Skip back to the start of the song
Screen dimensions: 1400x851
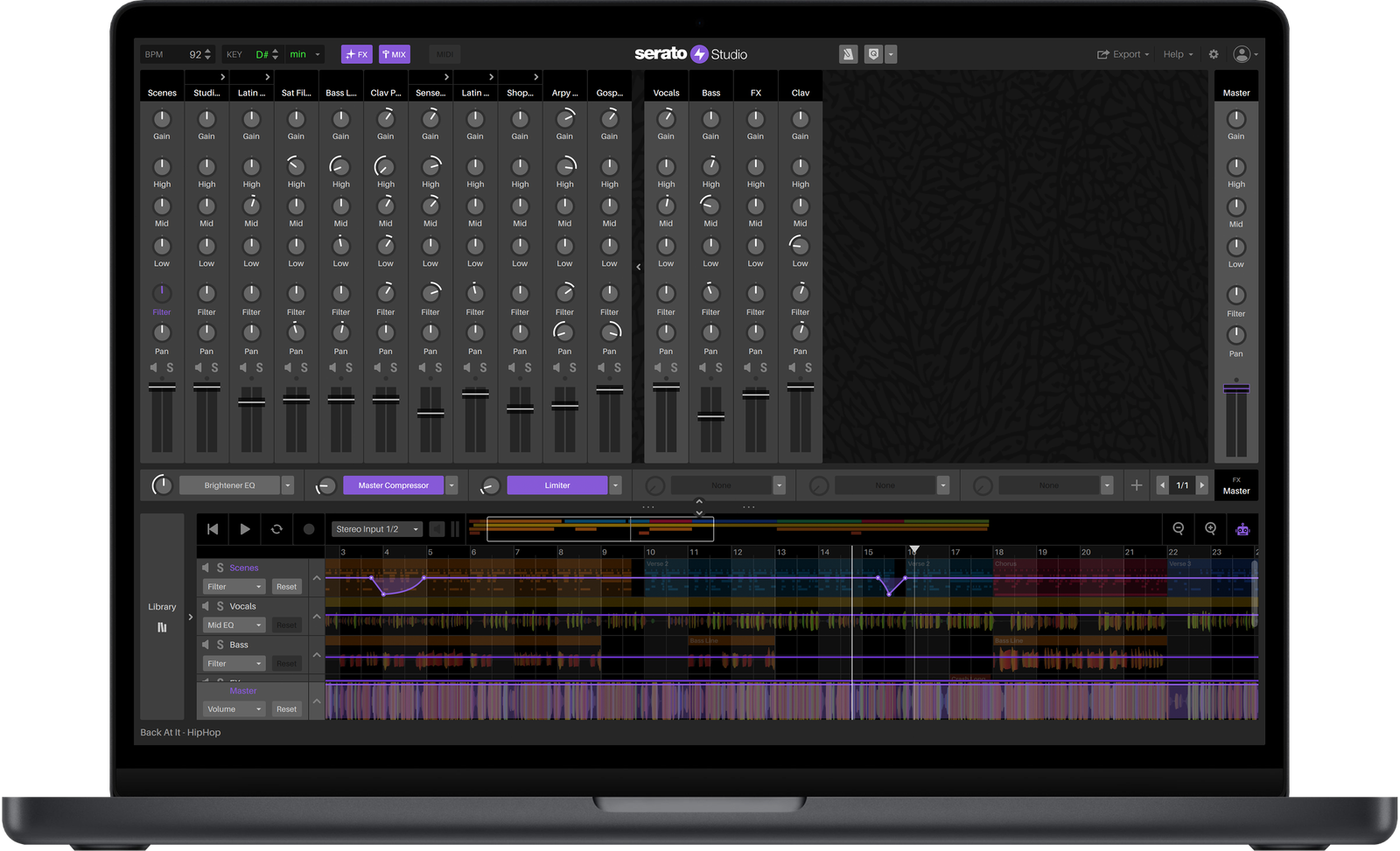point(212,528)
